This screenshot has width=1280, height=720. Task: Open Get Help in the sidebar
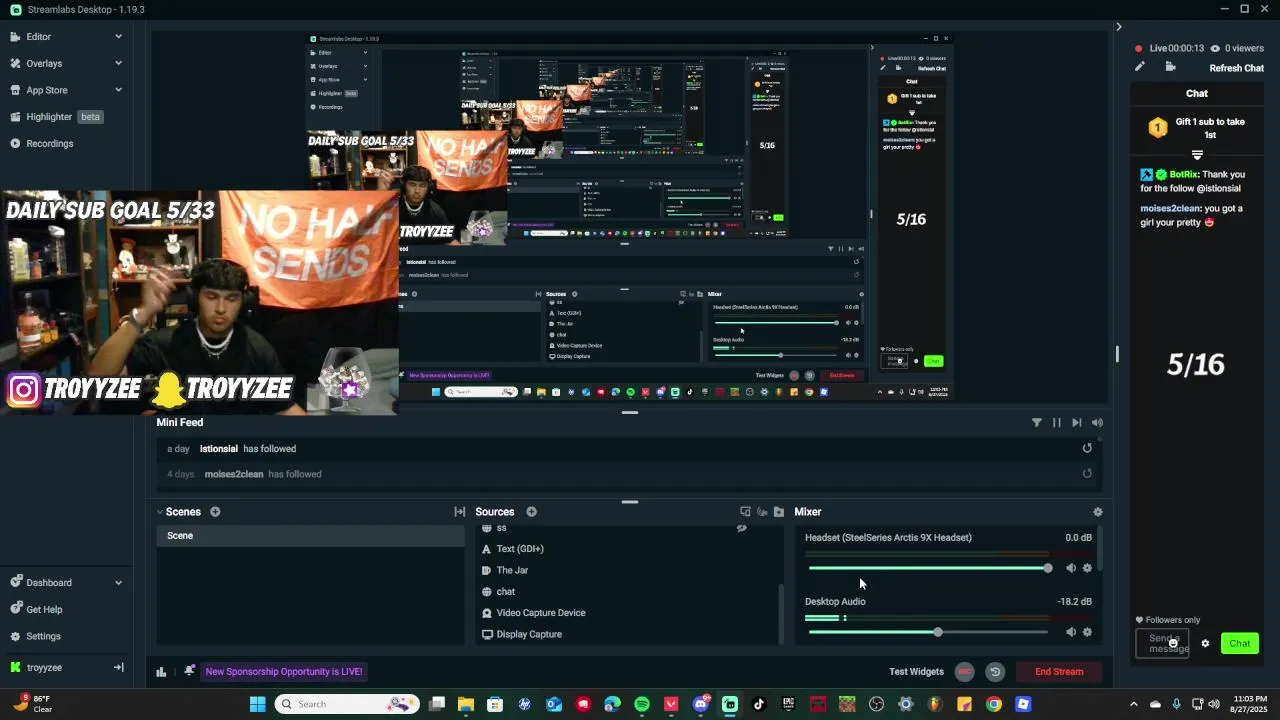click(44, 609)
